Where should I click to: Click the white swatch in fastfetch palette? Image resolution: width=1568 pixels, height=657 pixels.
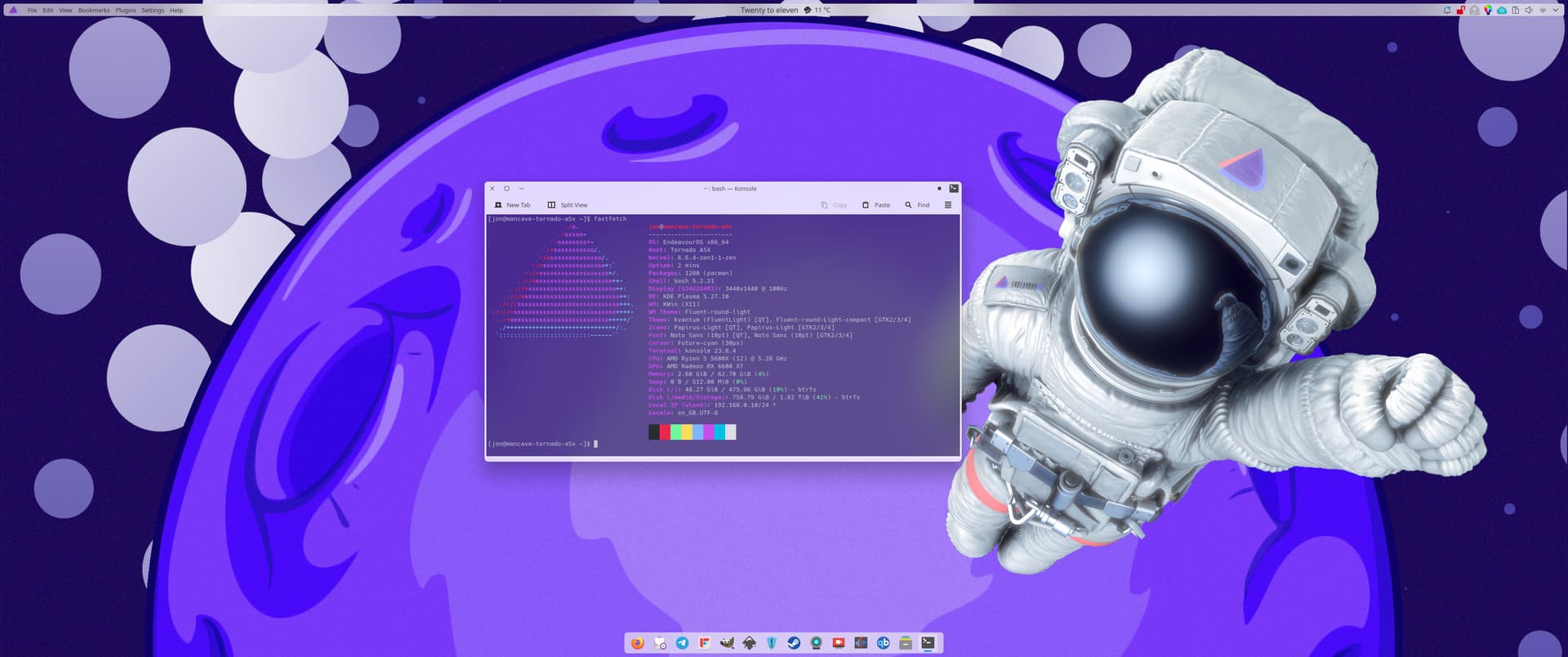pos(730,432)
